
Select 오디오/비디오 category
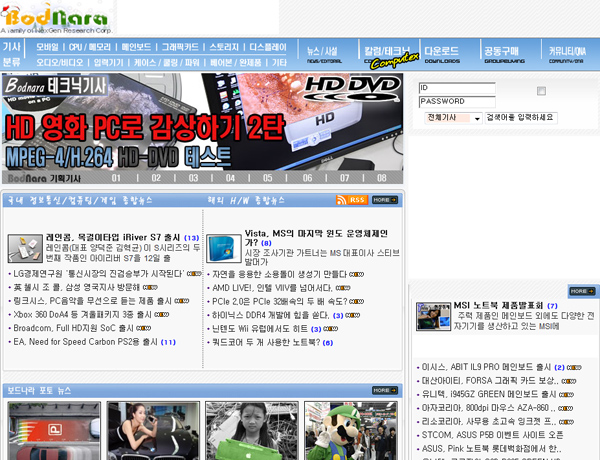(60, 62)
